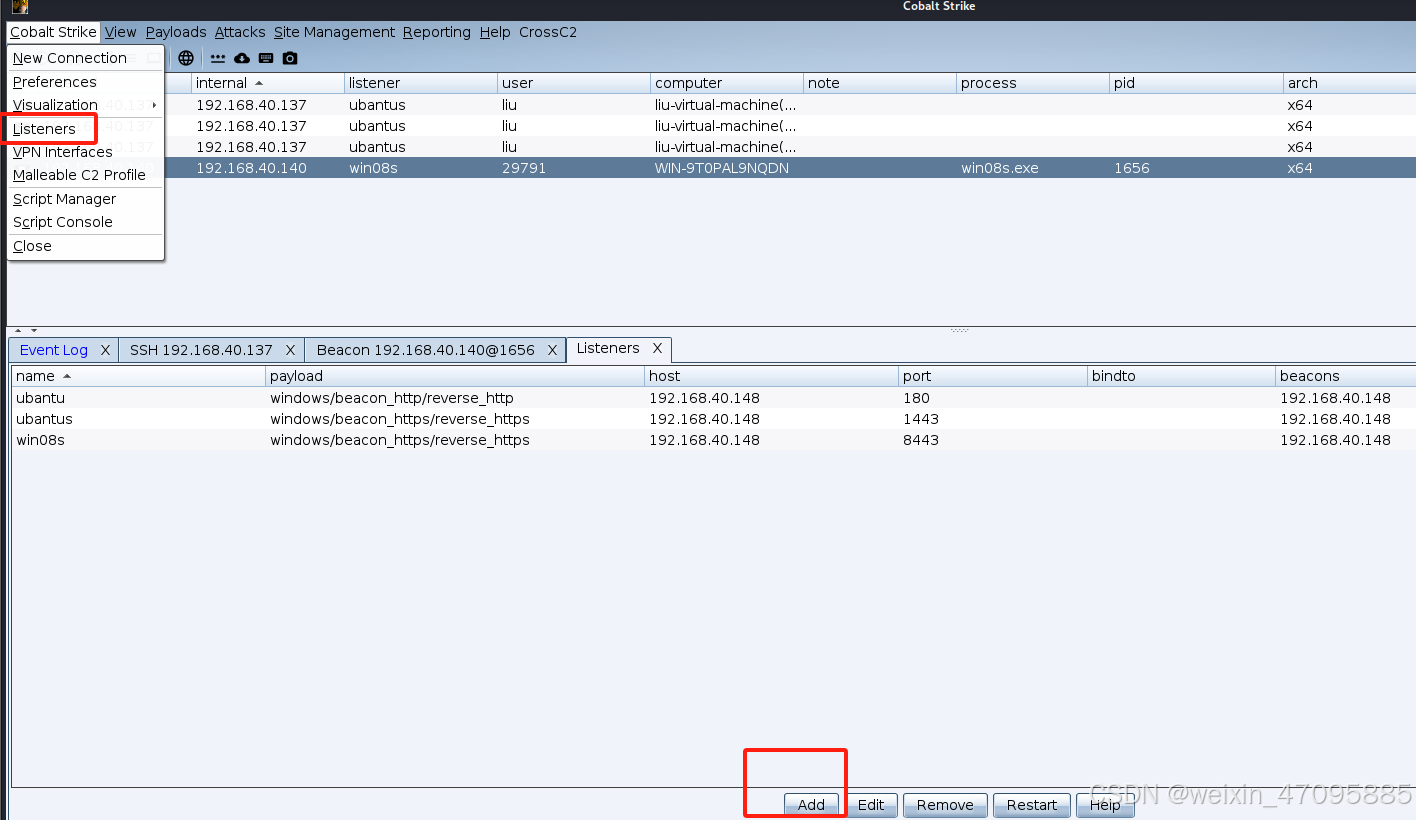The image size is (1416, 820).
Task: Select the ubantu listener row
Action: [714, 398]
